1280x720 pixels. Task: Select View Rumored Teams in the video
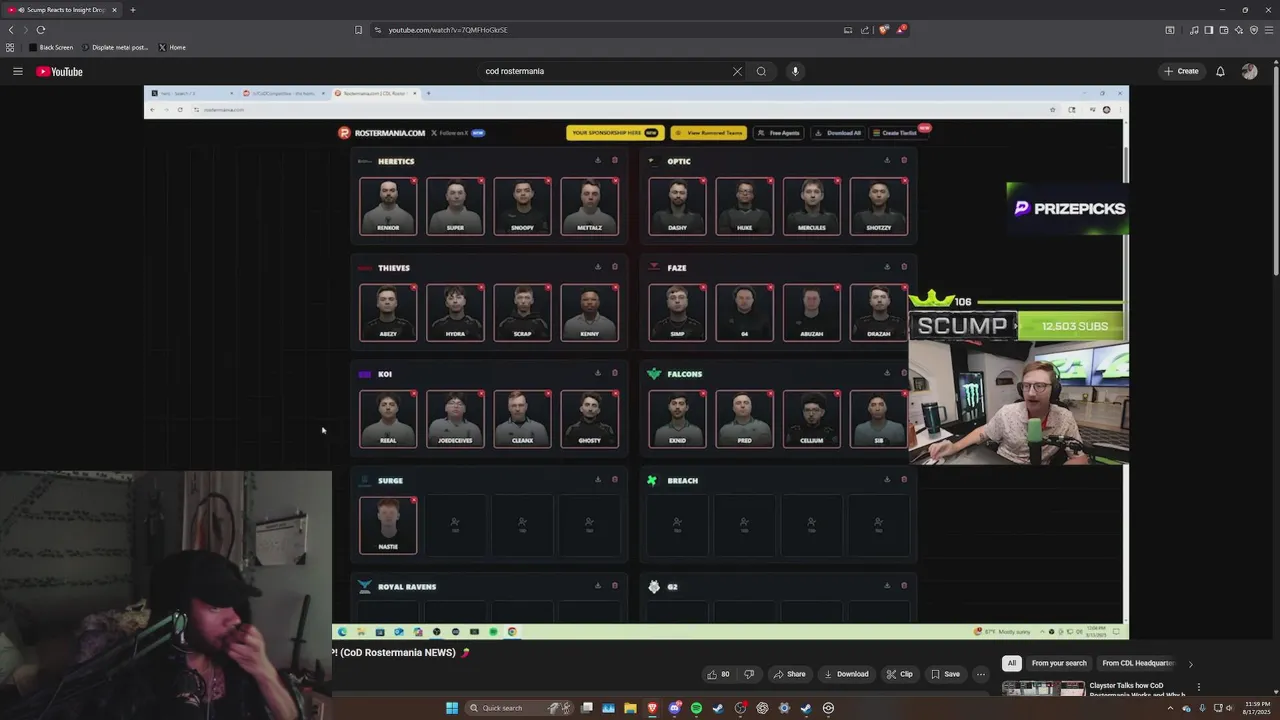pos(708,132)
